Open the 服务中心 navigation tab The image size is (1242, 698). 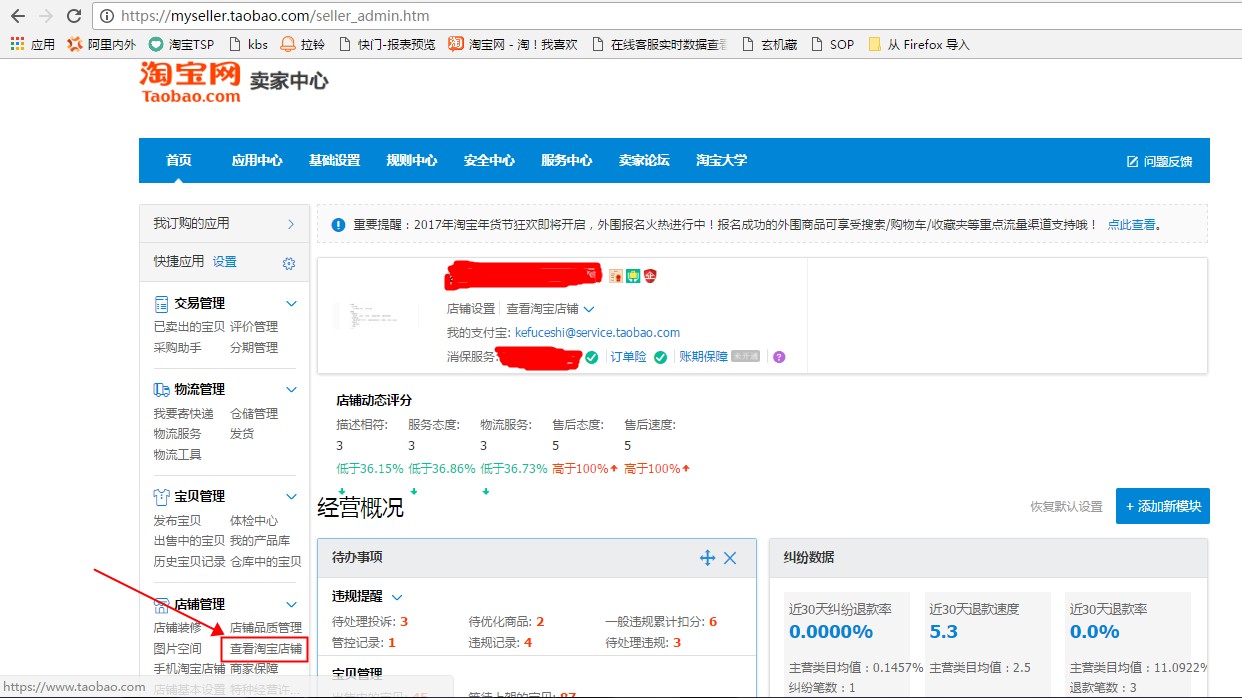click(567, 160)
